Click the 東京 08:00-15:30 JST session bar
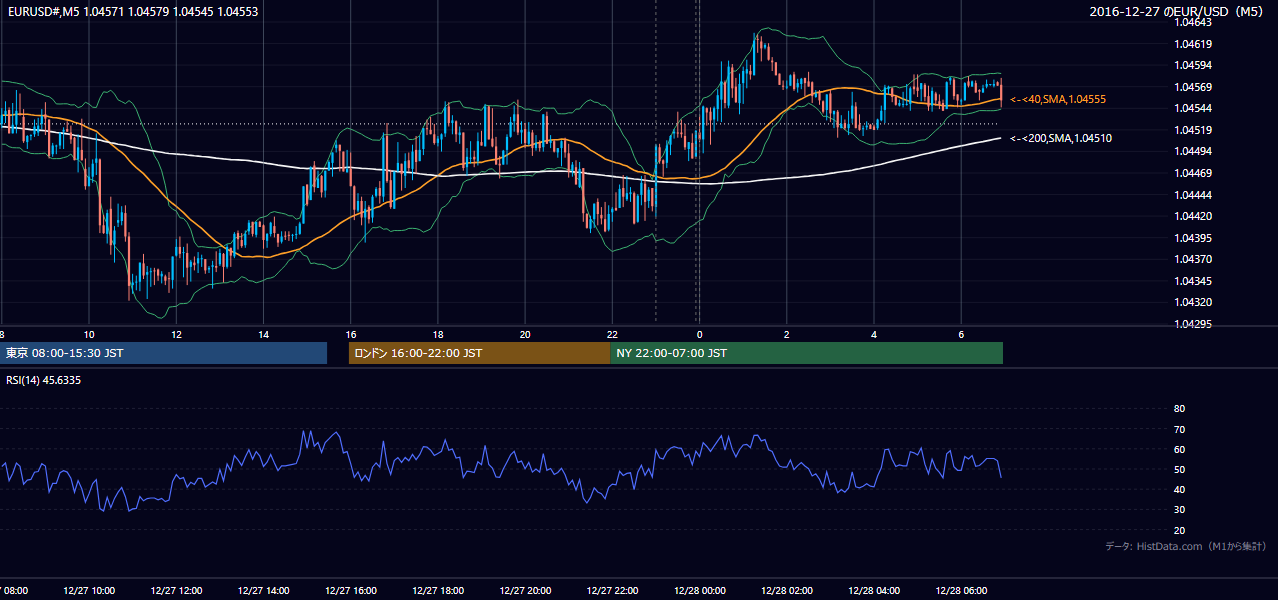 tap(163, 353)
